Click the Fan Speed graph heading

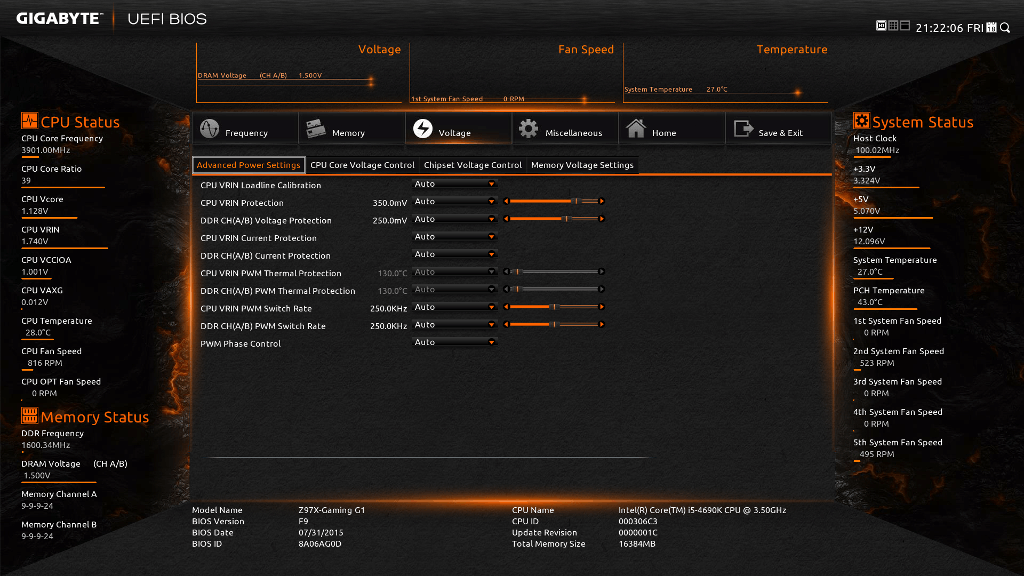tap(586, 49)
